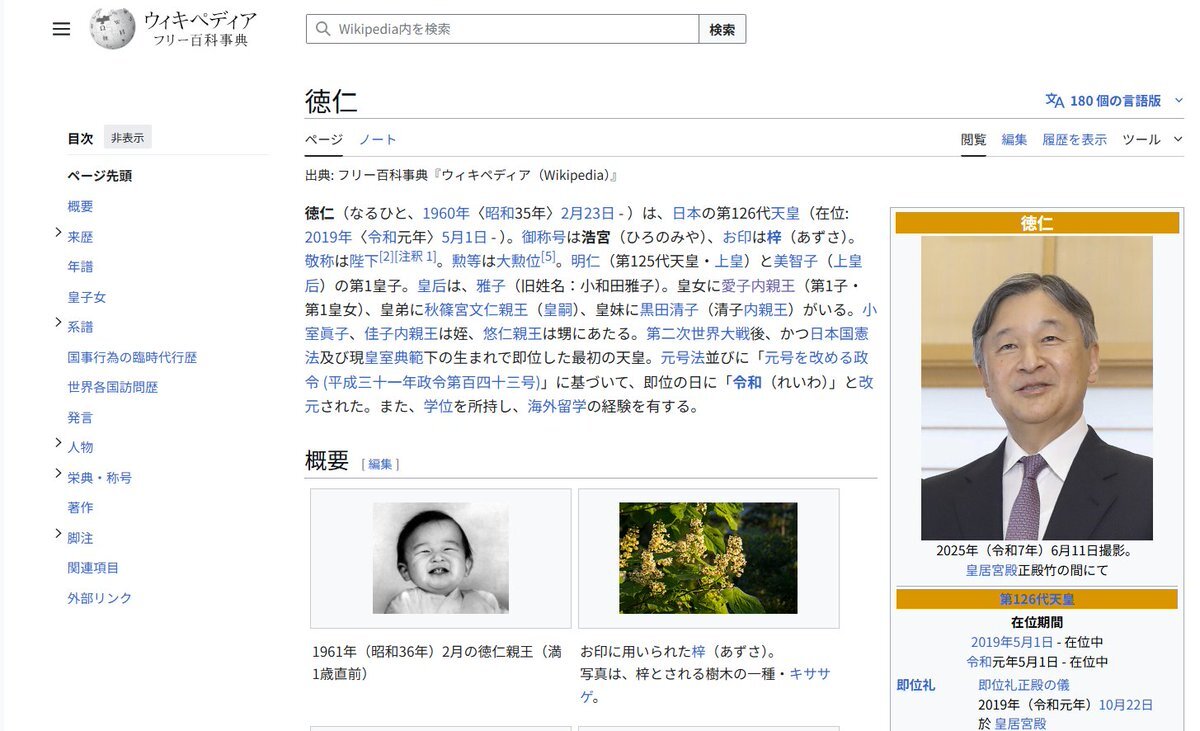Image resolution: width=1200 pixels, height=731 pixels.
Task: Expand the 脚注 section in contents
Action: (58, 534)
